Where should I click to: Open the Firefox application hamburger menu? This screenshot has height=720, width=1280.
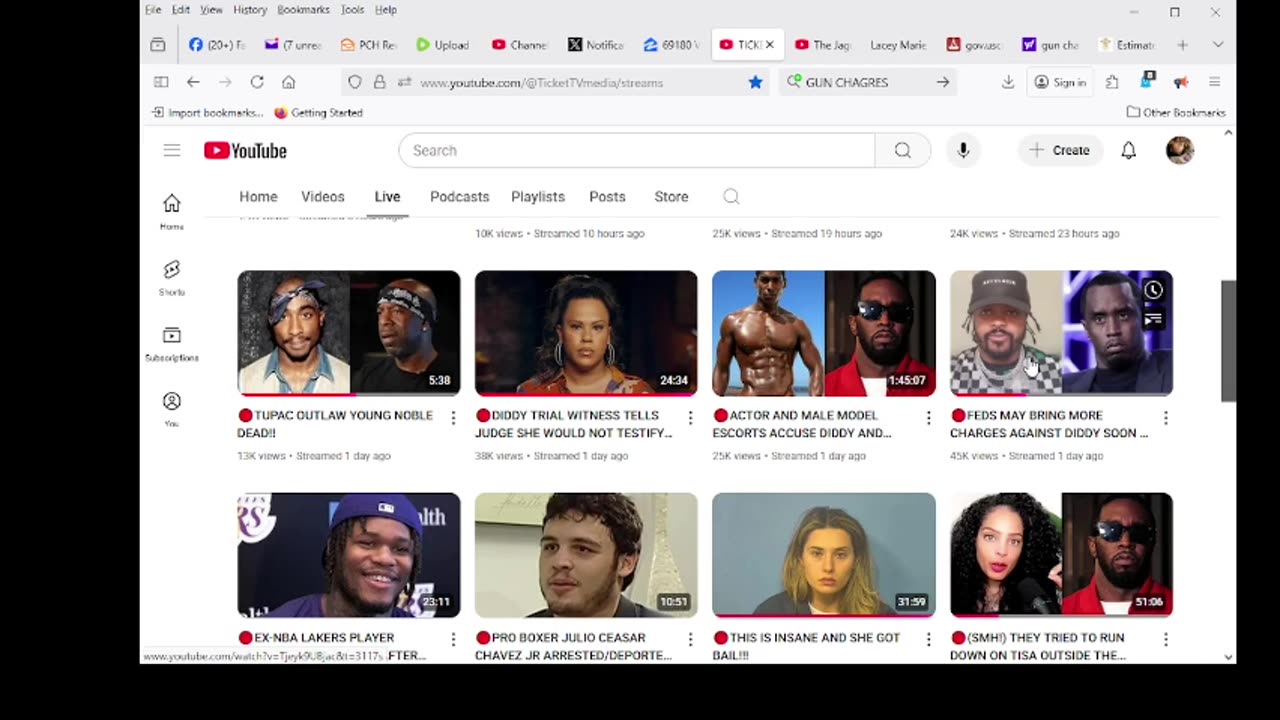coord(1215,82)
